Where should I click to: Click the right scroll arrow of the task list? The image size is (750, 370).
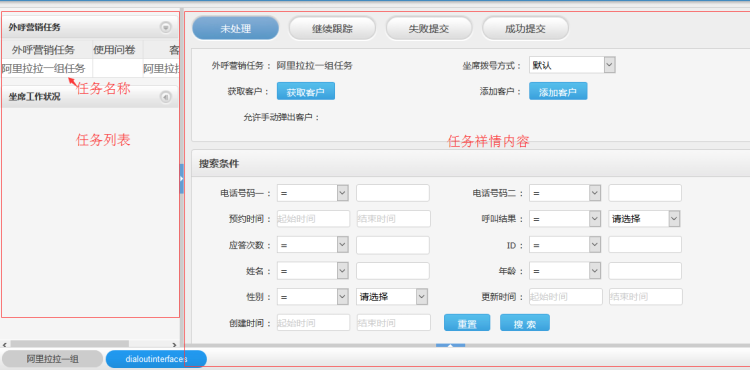[x=174, y=344]
